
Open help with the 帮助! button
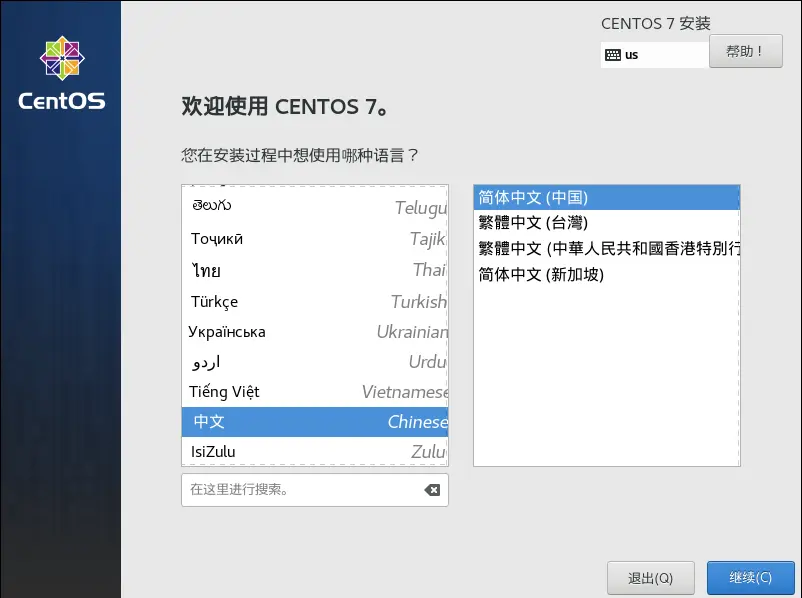click(x=746, y=51)
